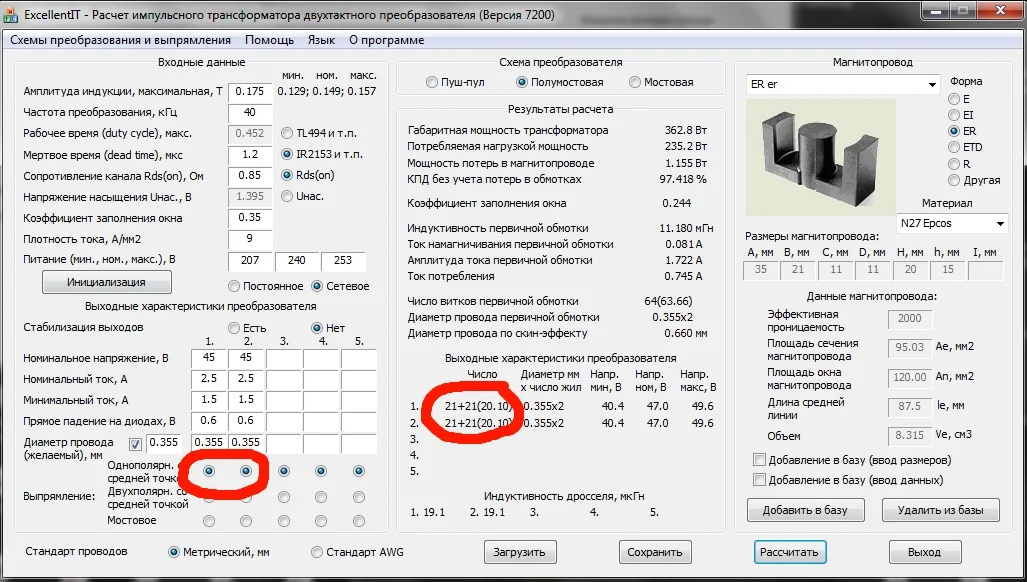The width and height of the screenshot is (1027, 582).
Task: Enable Добавление в базу (ввод данных)
Action: point(759,480)
